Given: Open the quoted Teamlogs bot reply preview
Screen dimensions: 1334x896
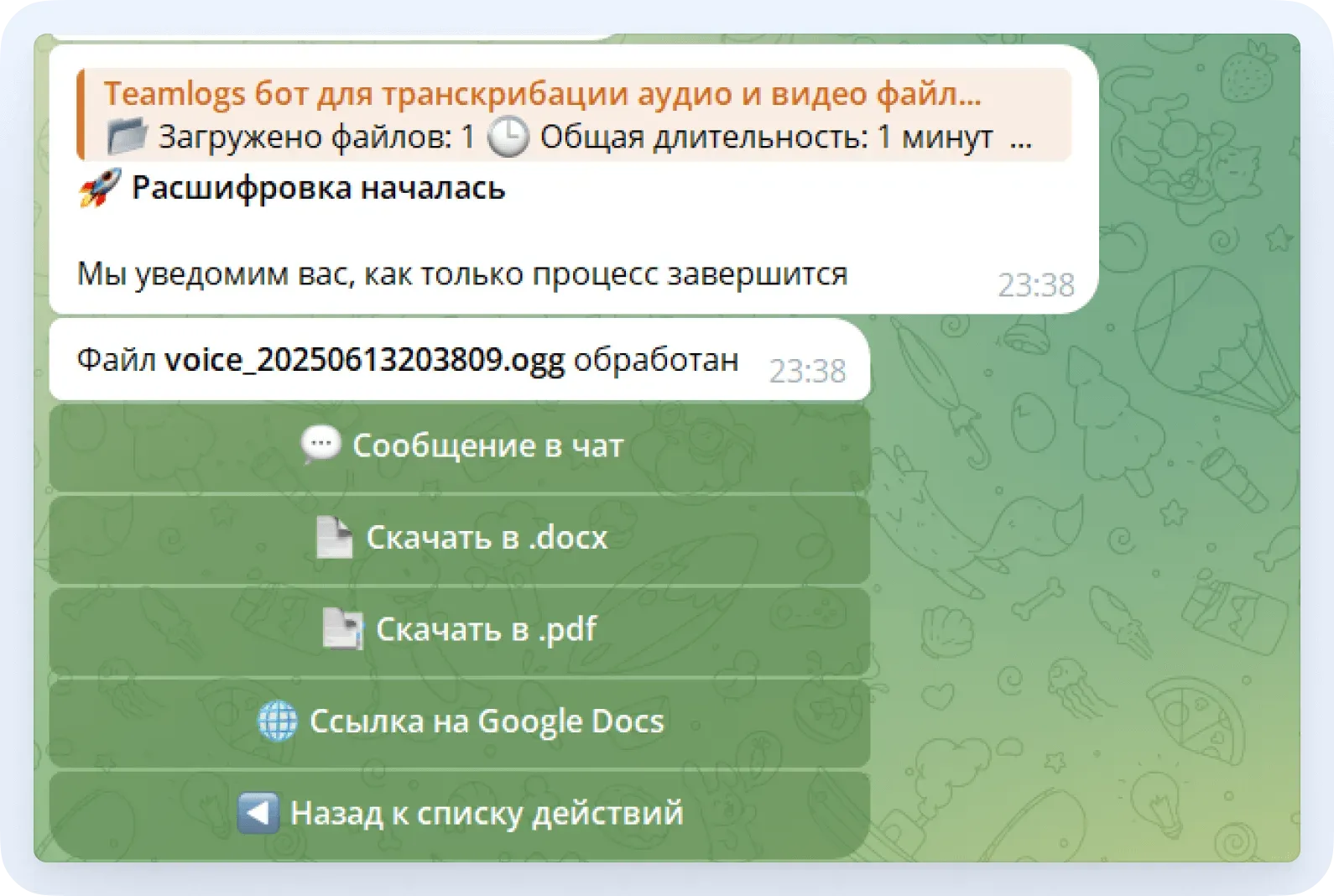Looking at the screenshot, I should click(574, 115).
